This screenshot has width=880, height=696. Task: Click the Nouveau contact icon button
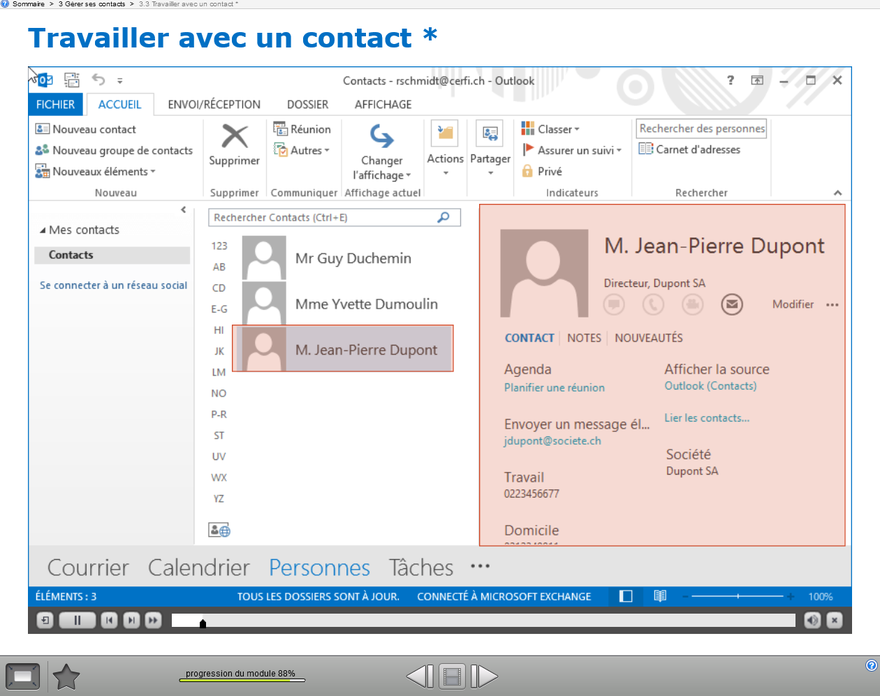coord(42,129)
